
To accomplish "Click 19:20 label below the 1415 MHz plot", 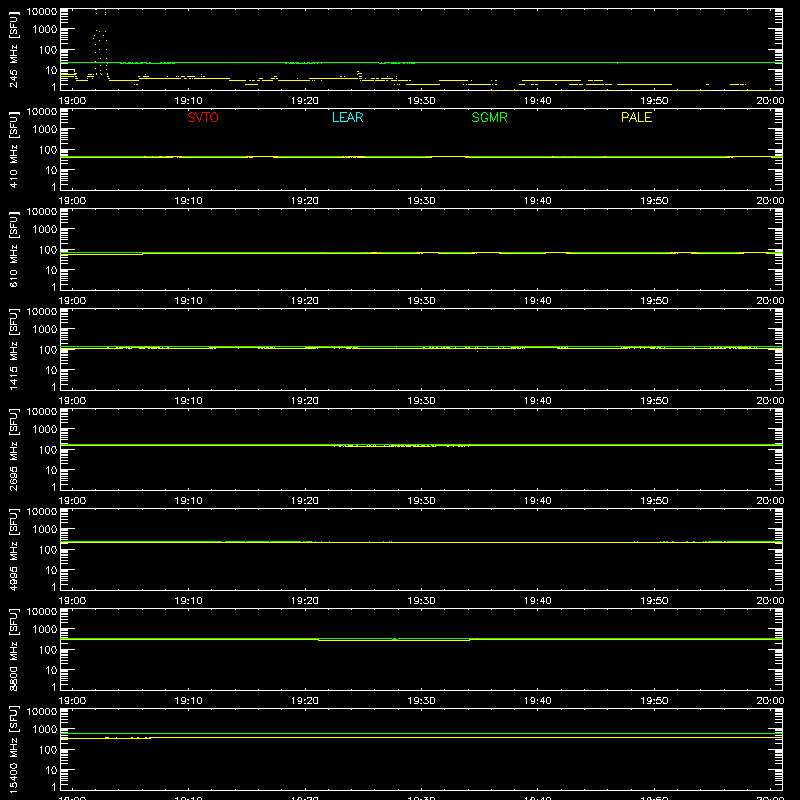I will coord(305,401).
